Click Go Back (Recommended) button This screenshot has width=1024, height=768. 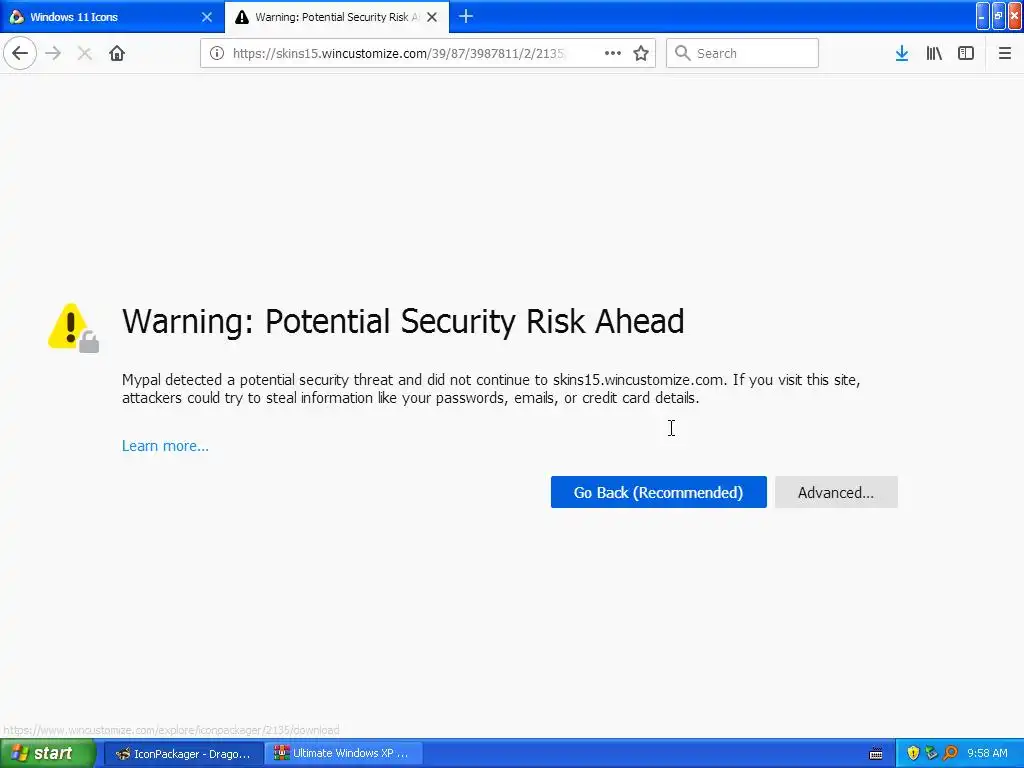click(658, 492)
